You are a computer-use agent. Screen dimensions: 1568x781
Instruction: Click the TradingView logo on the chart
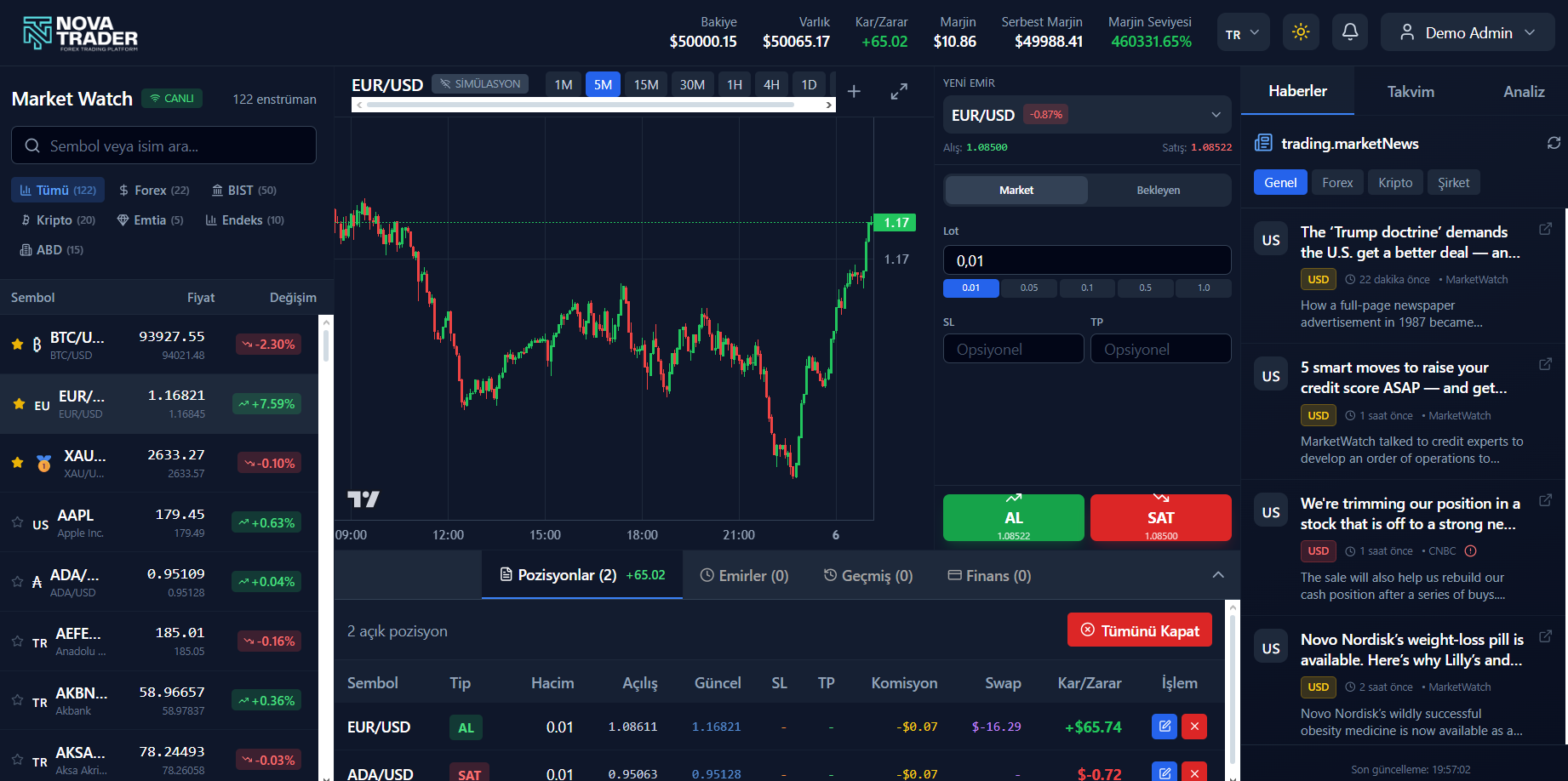tap(364, 499)
